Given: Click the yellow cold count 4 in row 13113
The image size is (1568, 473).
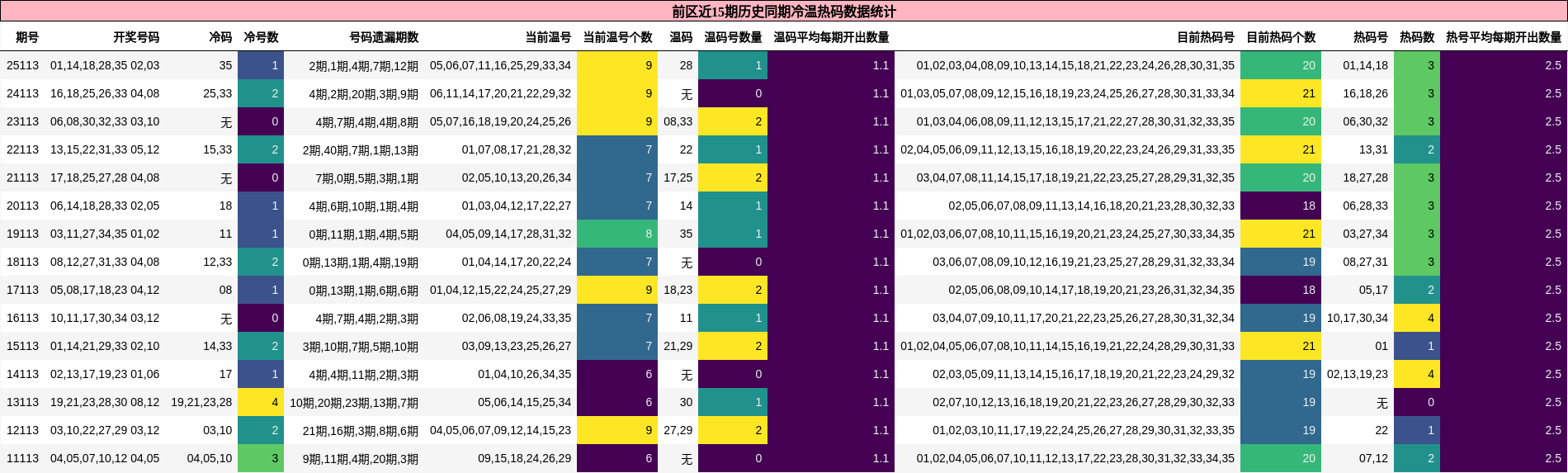Looking at the screenshot, I should [261, 402].
